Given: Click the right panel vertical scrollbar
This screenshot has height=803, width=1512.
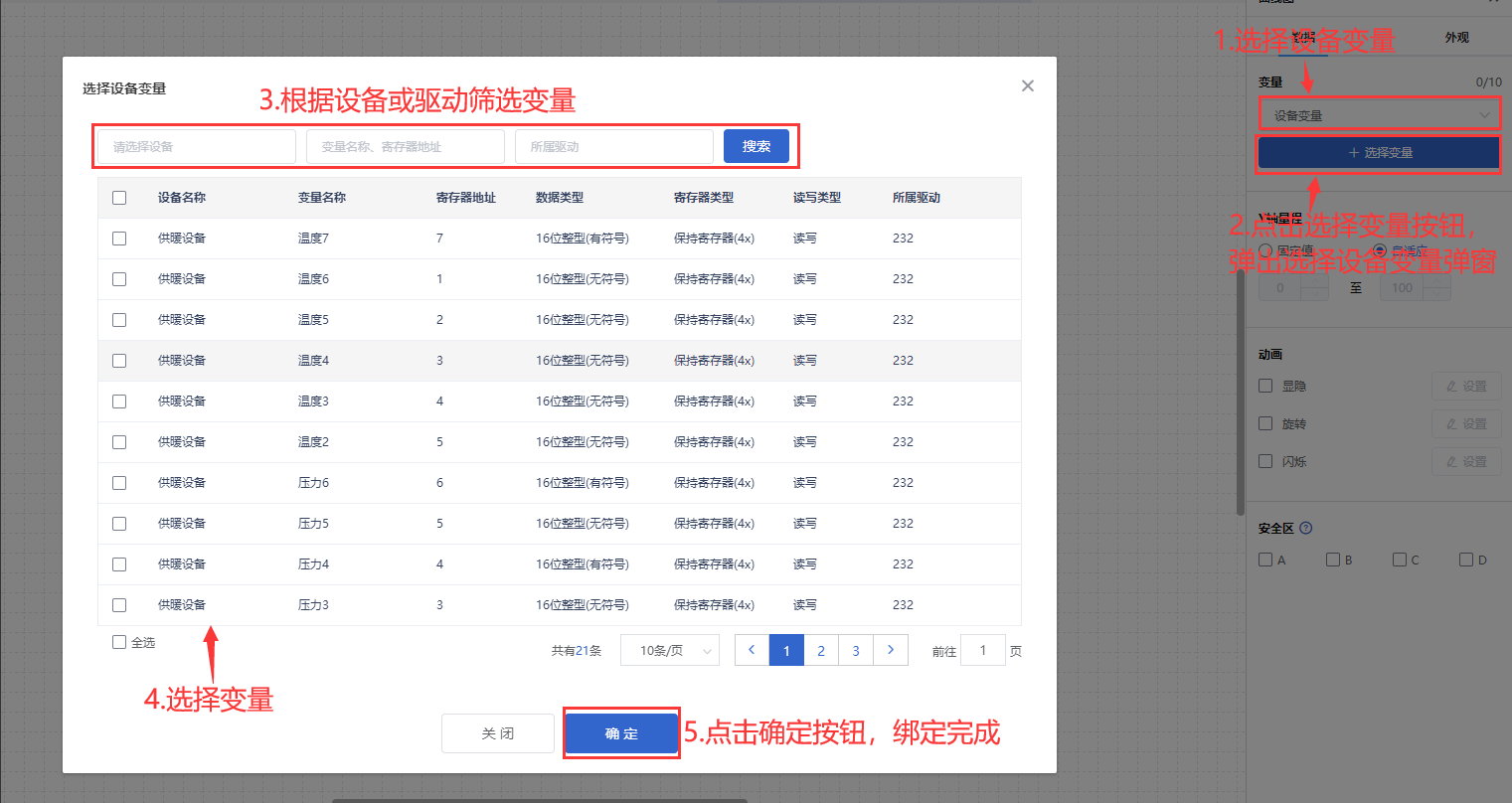Looking at the screenshot, I should point(1241,393).
